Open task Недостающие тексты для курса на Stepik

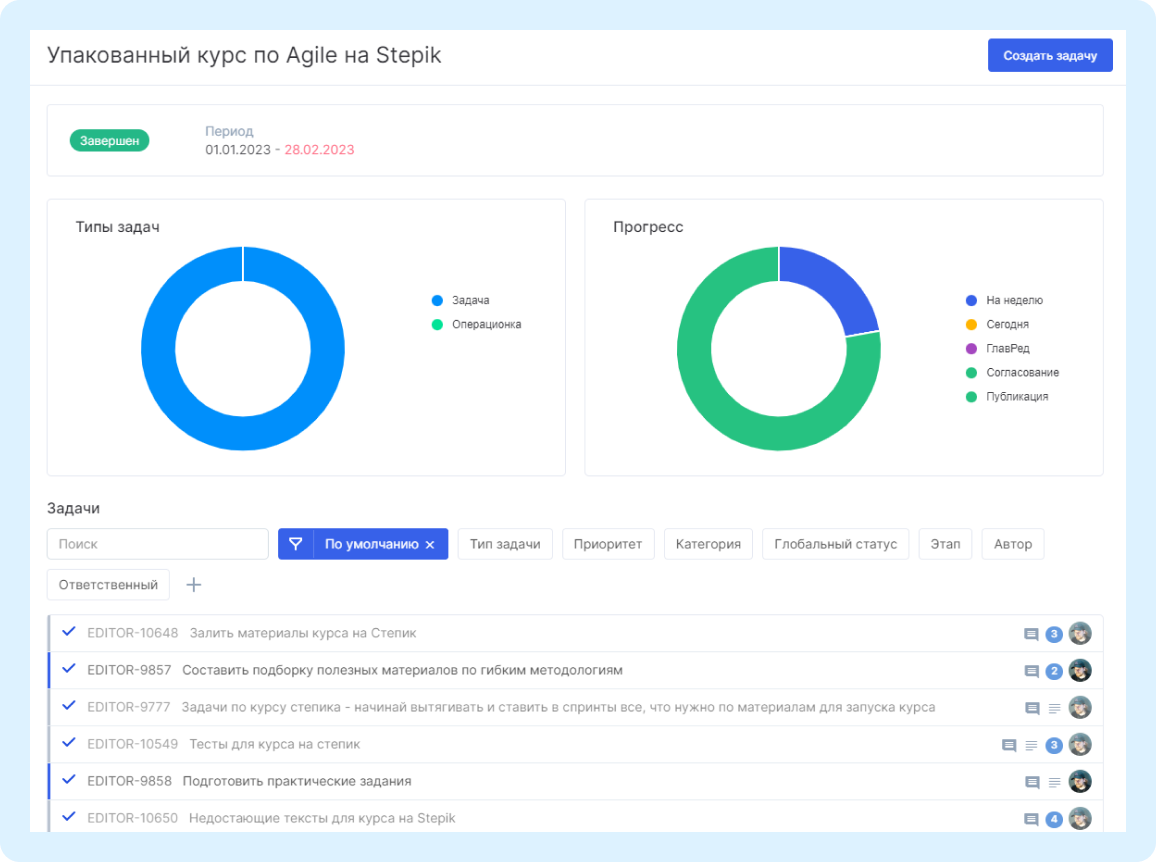click(x=322, y=817)
